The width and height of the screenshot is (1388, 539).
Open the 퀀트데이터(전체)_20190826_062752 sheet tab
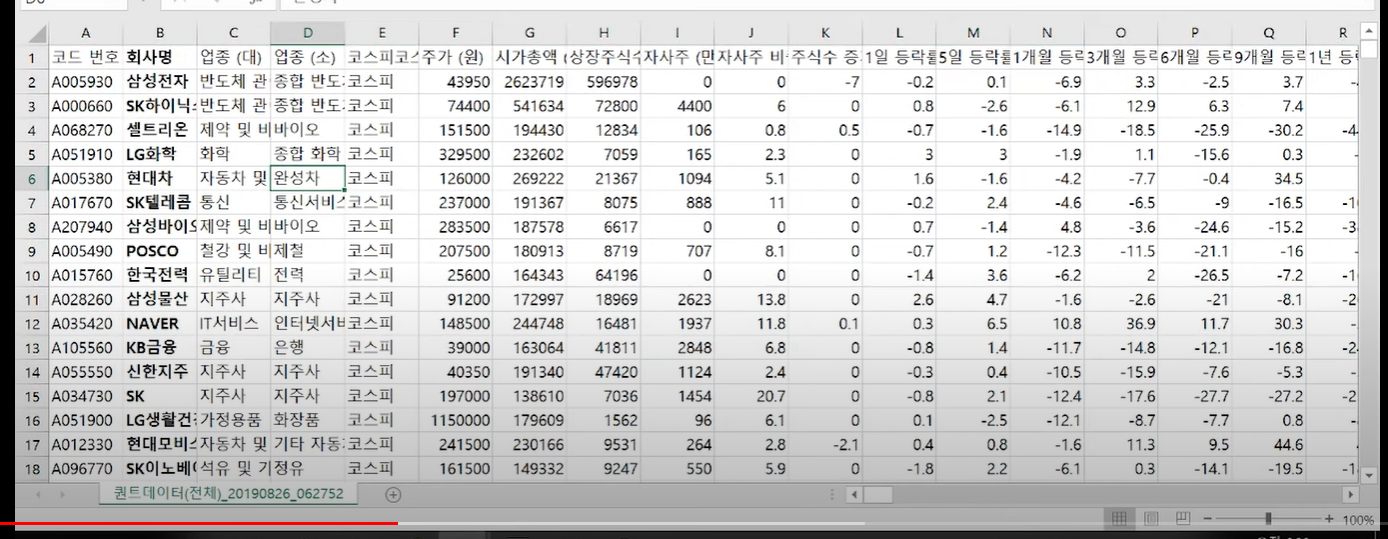point(228,494)
